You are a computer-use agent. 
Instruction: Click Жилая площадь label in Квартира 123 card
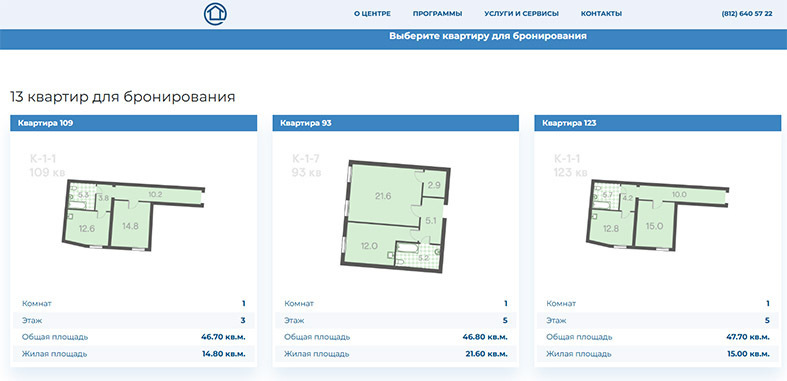click(579, 354)
